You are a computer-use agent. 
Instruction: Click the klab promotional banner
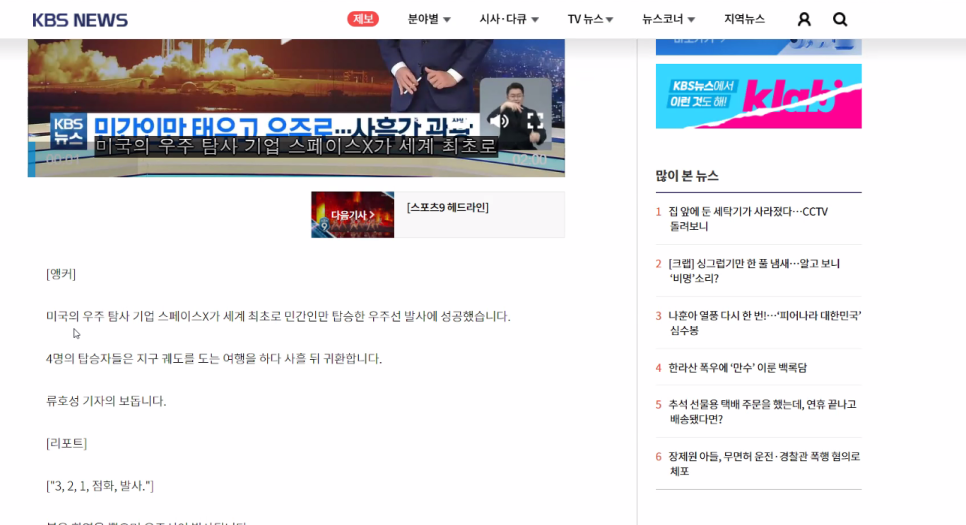click(758, 96)
